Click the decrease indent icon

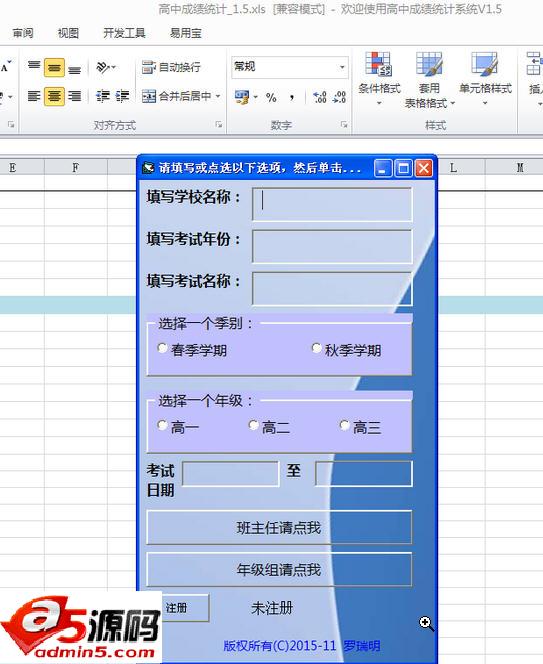103,96
